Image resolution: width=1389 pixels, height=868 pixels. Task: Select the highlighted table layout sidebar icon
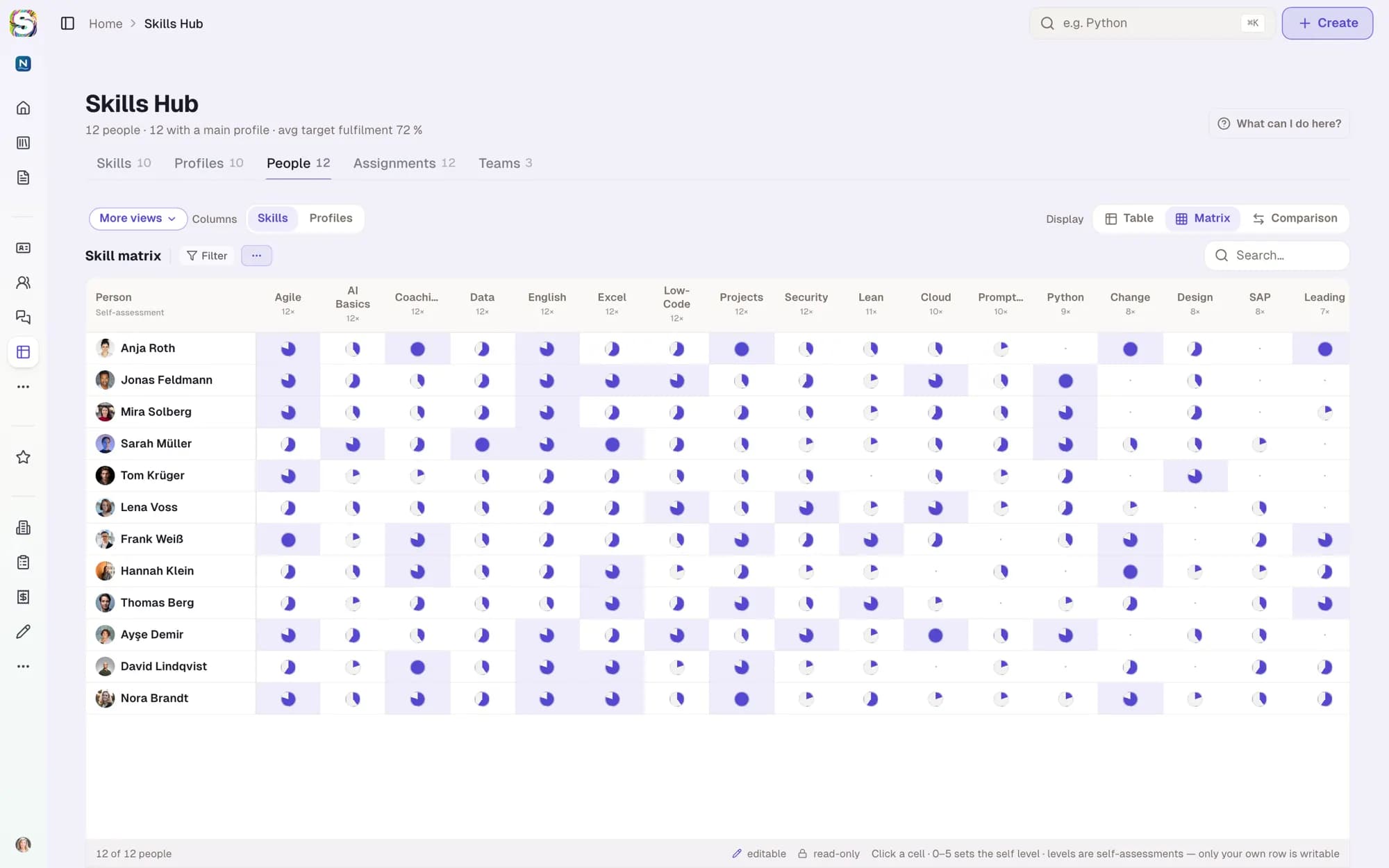23,352
